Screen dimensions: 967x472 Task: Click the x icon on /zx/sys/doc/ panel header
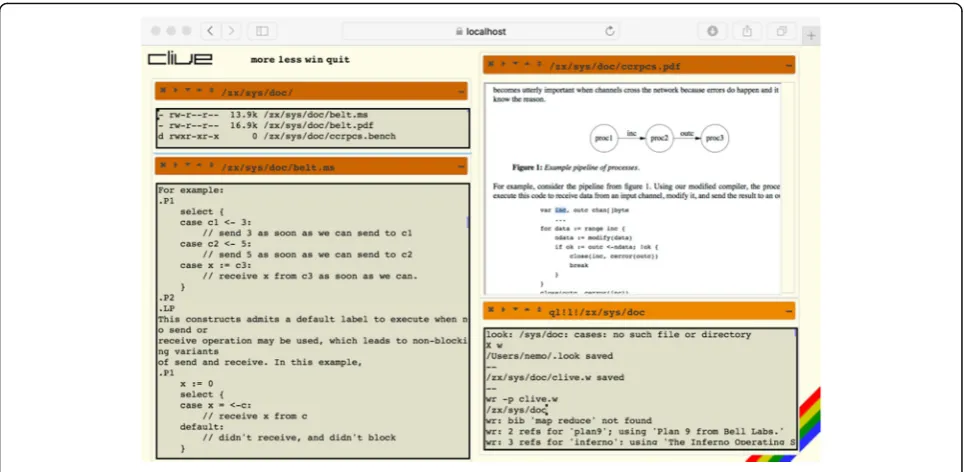[163, 91]
